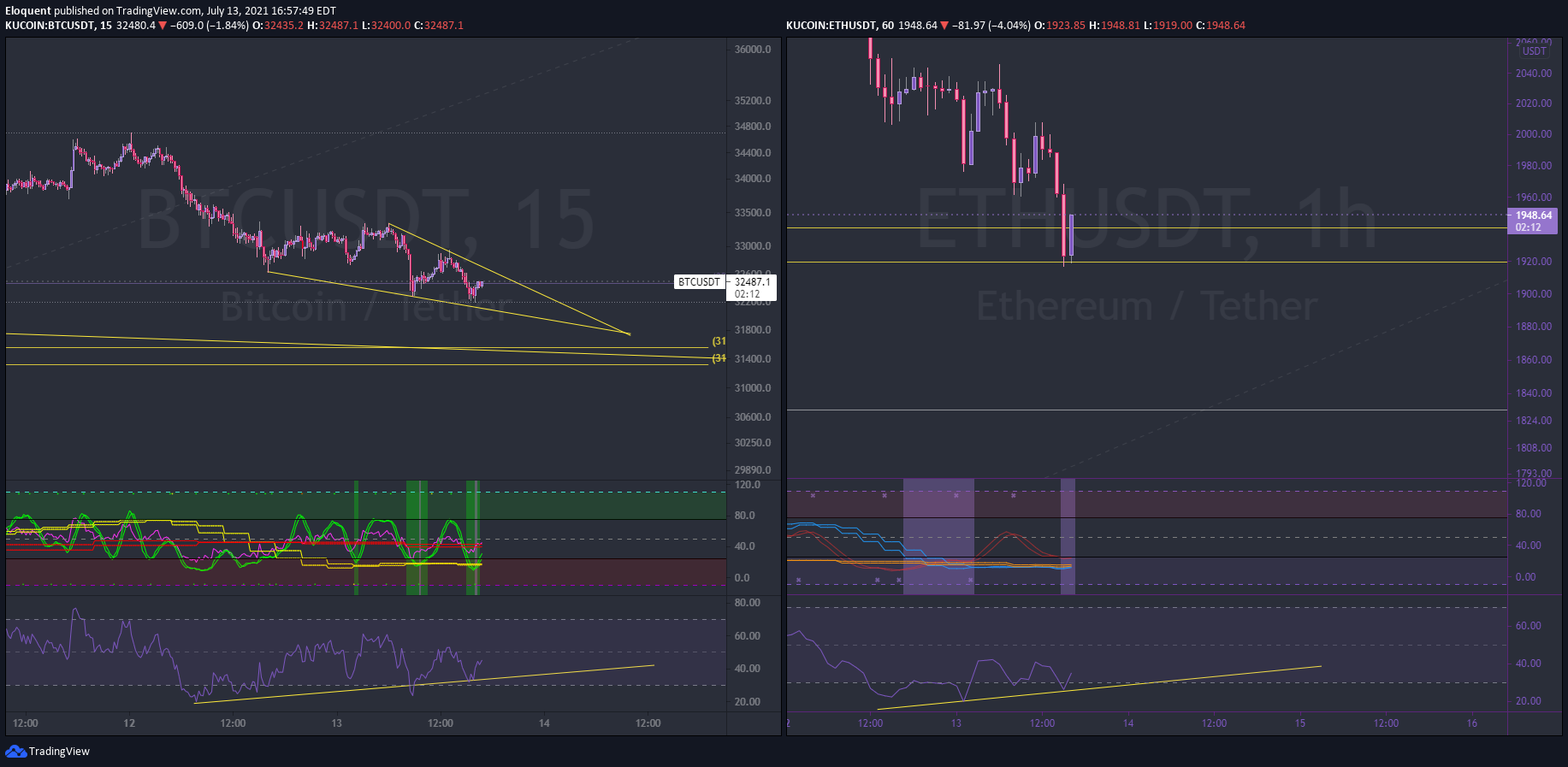Click the TradingView cloud logo icon
The height and width of the screenshot is (767, 1568).
15,752
